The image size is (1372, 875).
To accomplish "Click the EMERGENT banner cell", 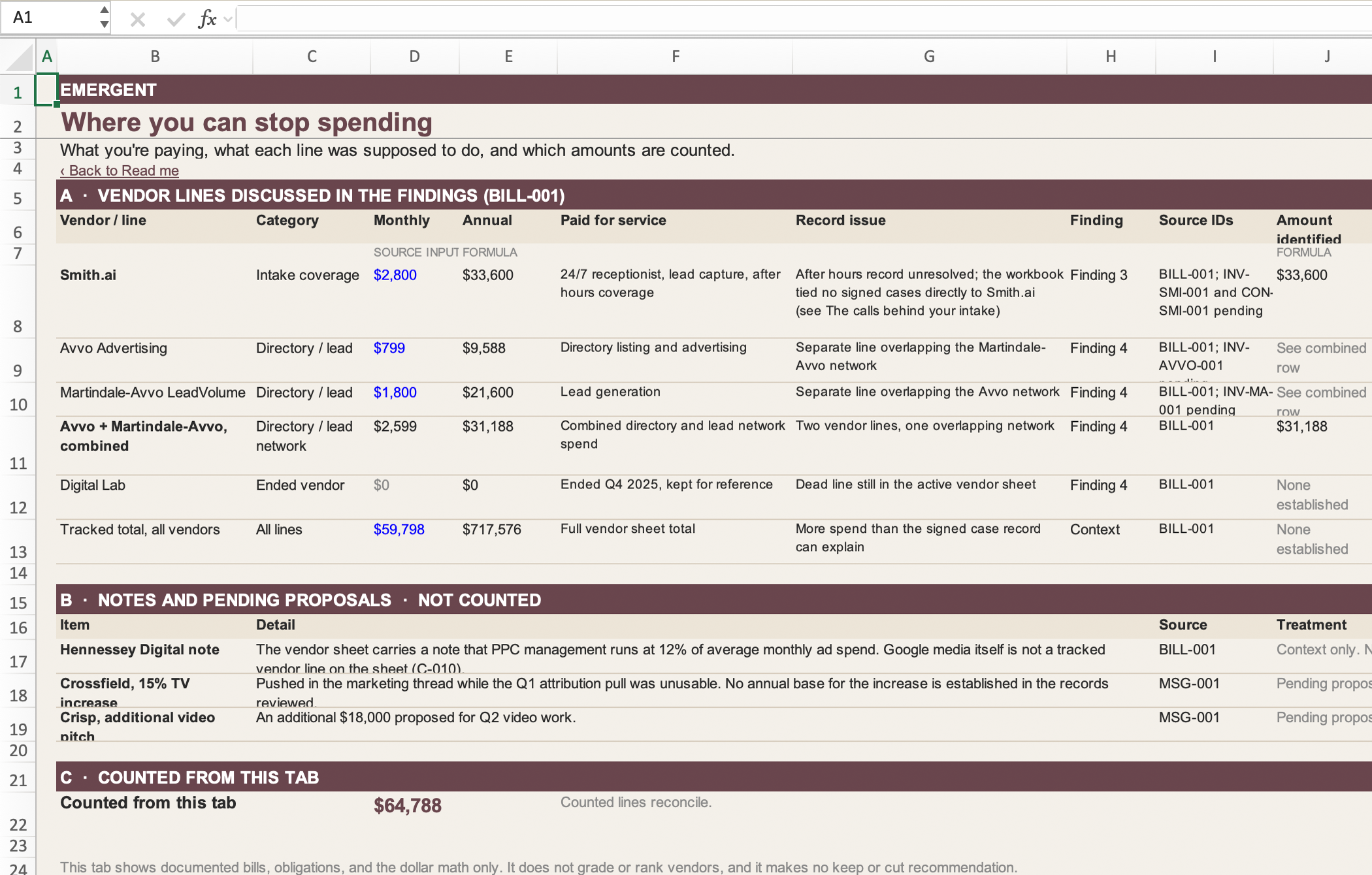I will coord(108,89).
